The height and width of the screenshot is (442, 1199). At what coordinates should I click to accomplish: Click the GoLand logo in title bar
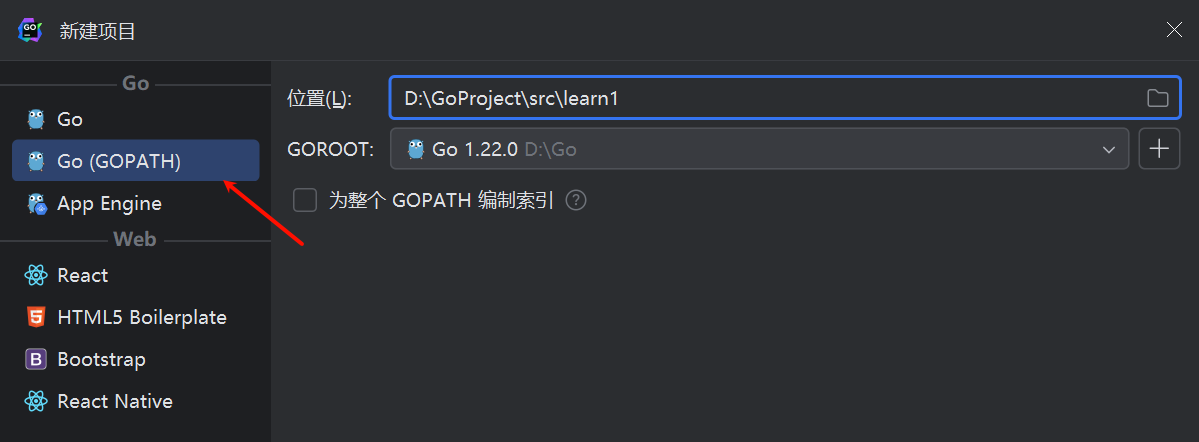[x=30, y=31]
